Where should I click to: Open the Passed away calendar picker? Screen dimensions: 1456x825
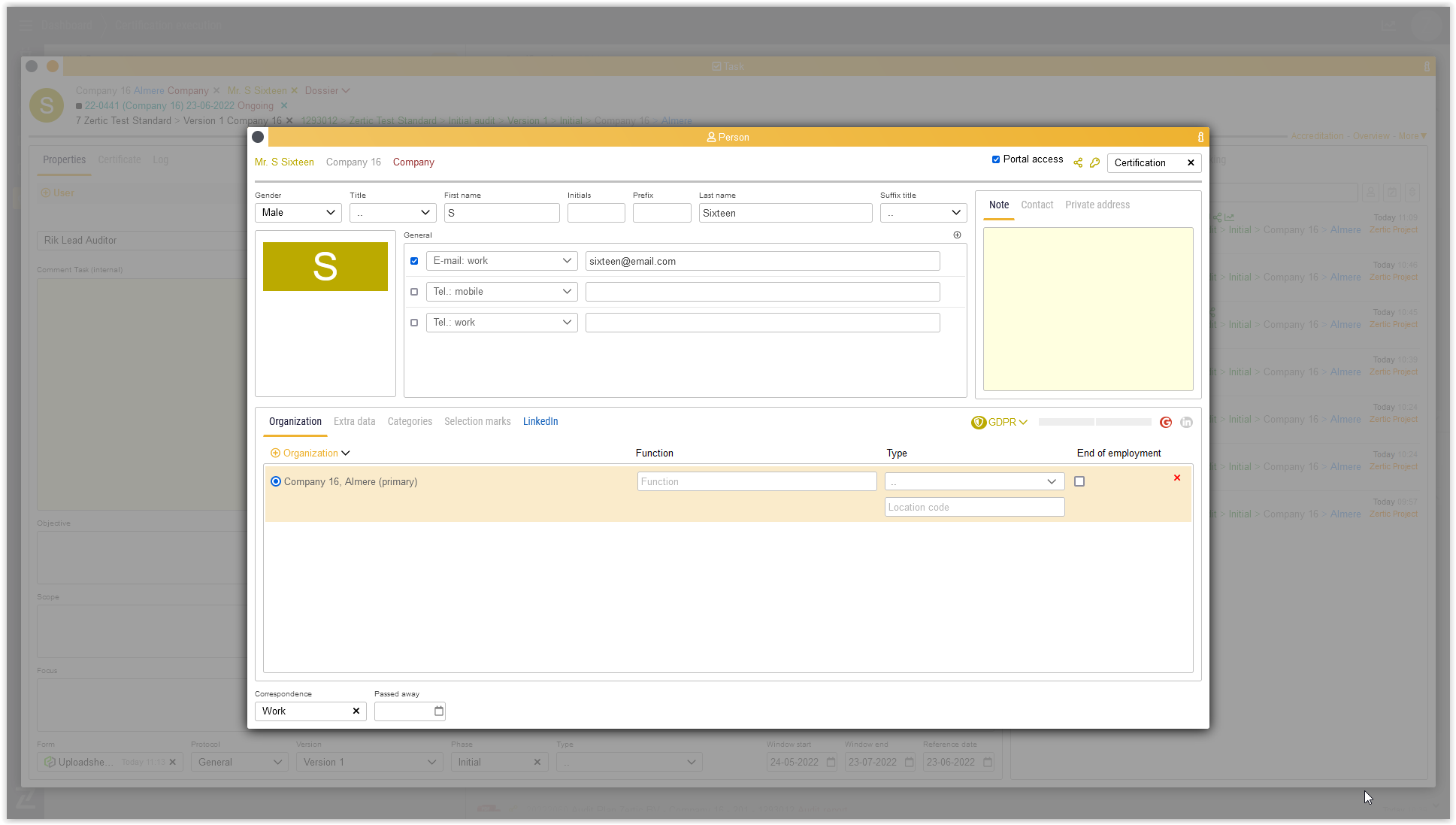439,711
